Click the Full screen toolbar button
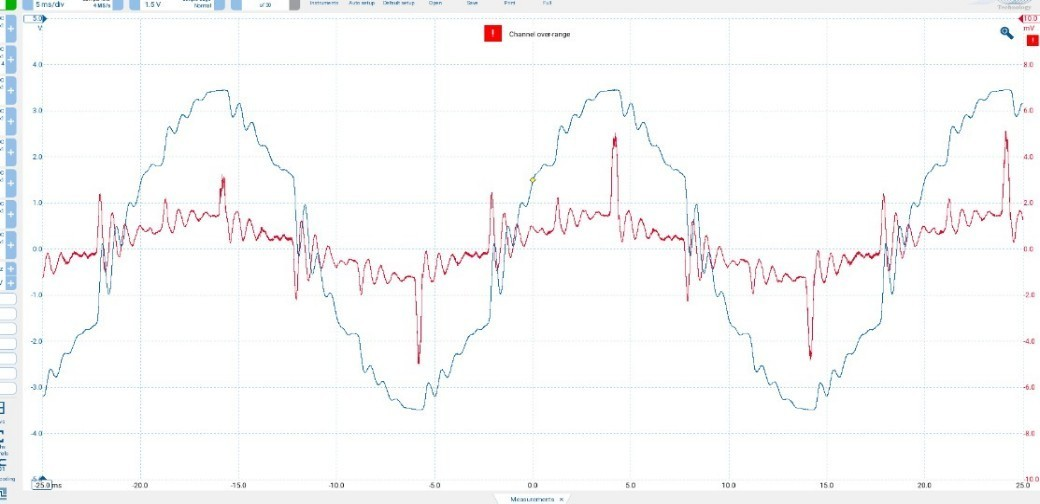Image resolution: width=1040 pixels, height=504 pixels. (x=547, y=3)
